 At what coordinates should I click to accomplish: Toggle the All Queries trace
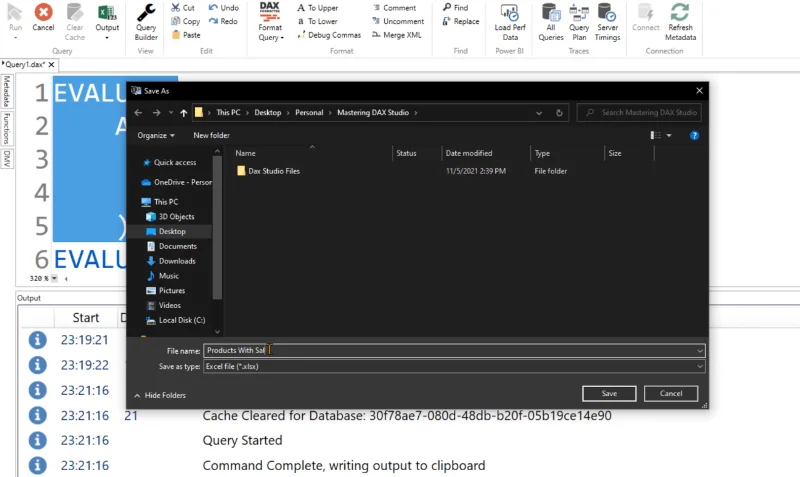(x=551, y=21)
